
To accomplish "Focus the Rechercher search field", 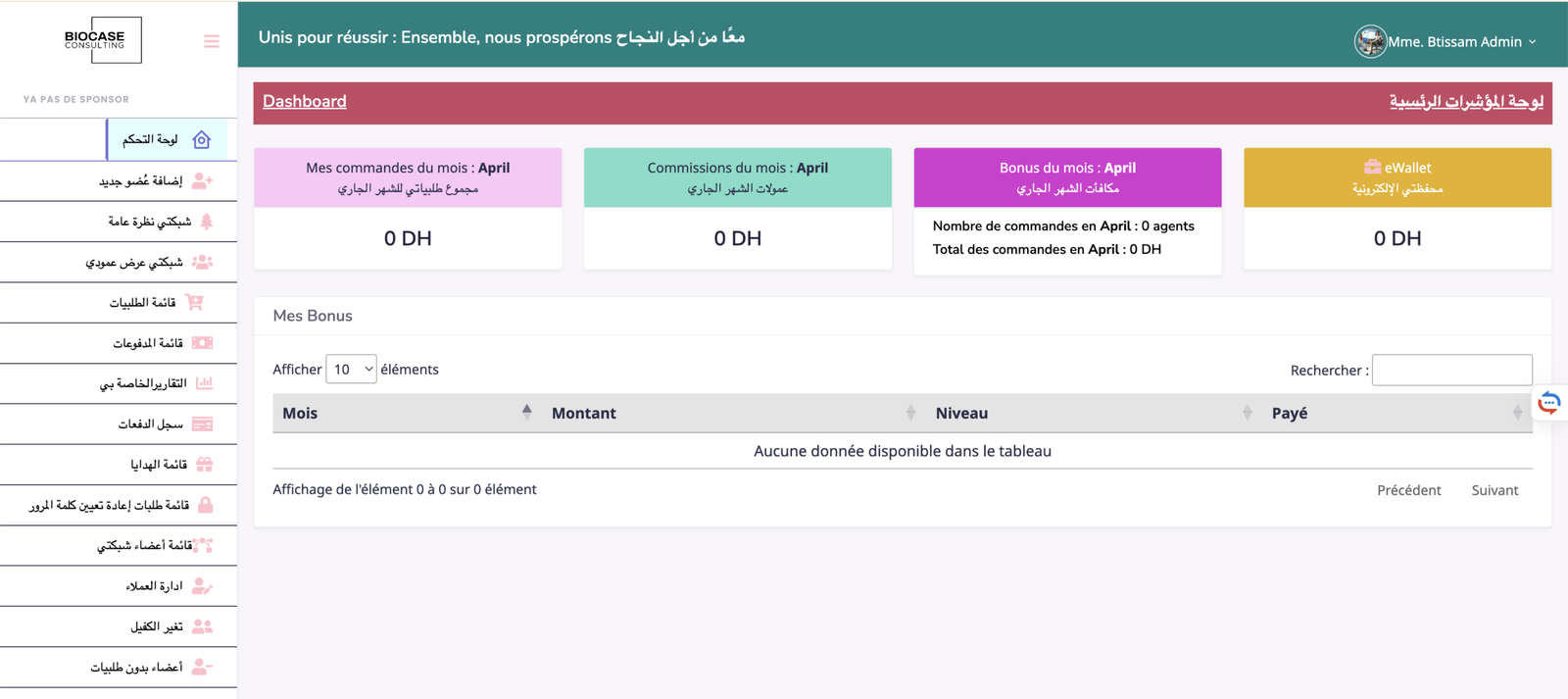I will pyautogui.click(x=1451, y=370).
